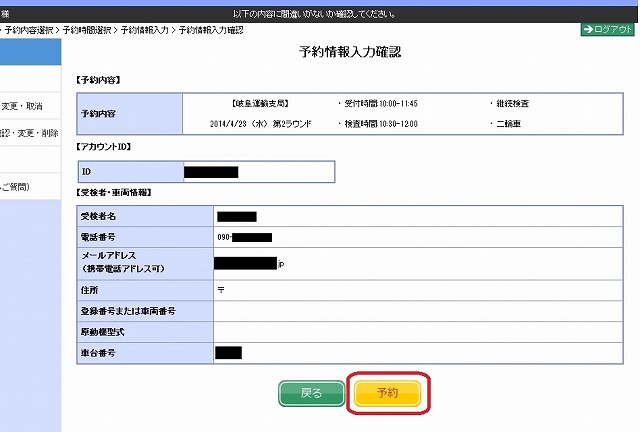Viewport: 640px width, 432px height.
Task: Click the 予約情報入力確認 page heading
Action: pos(351,51)
